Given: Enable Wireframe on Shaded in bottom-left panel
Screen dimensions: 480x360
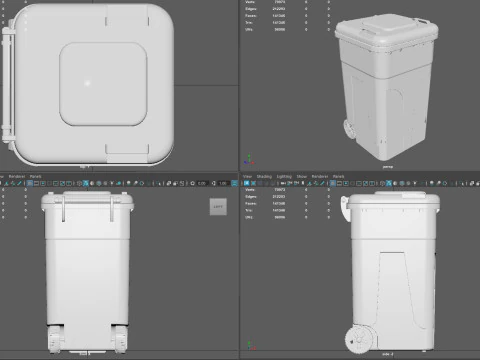Looking at the screenshot, I should [x=99, y=183].
